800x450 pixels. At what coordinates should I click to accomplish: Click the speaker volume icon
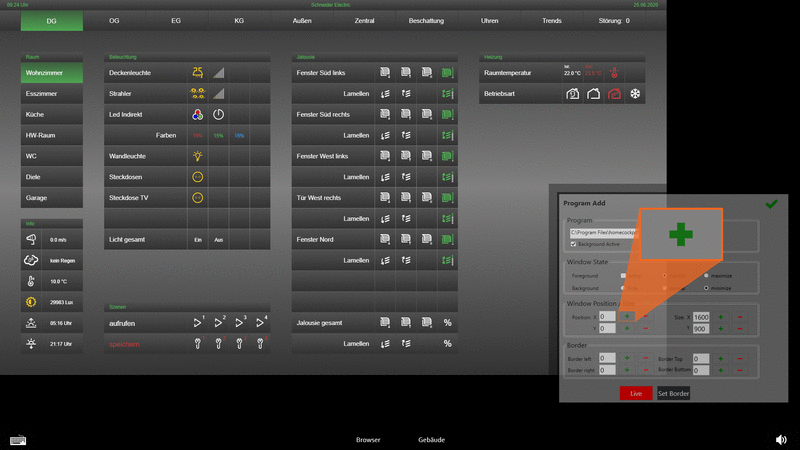(x=780, y=439)
